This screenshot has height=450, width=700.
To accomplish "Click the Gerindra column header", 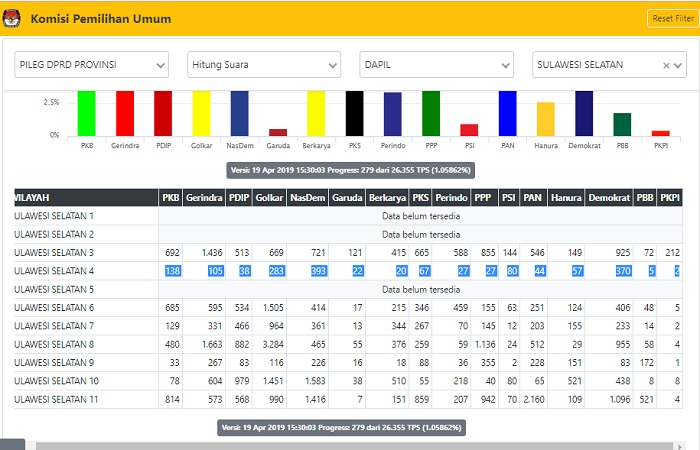I will pos(203,198).
